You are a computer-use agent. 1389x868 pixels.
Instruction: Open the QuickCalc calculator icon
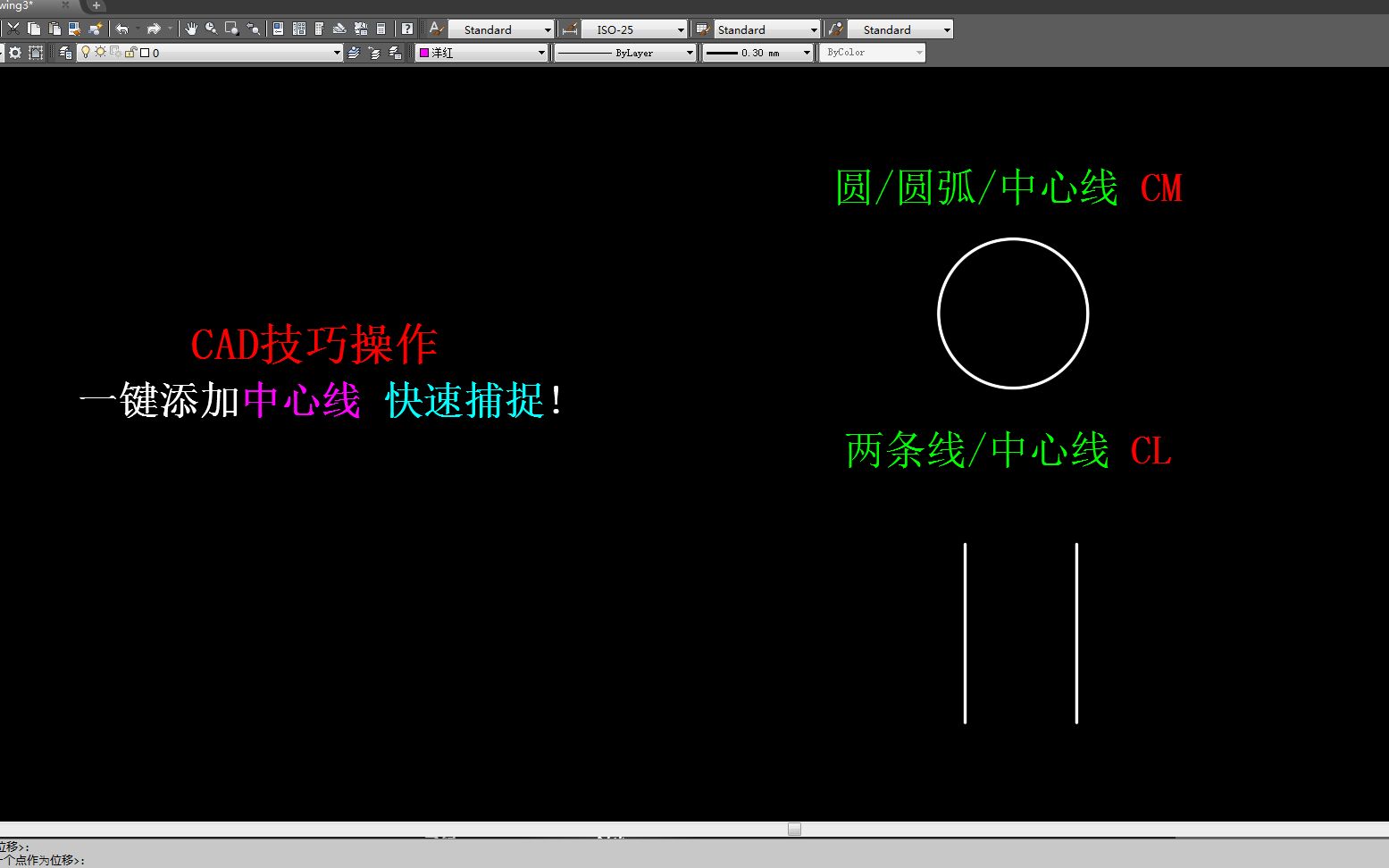(381, 29)
